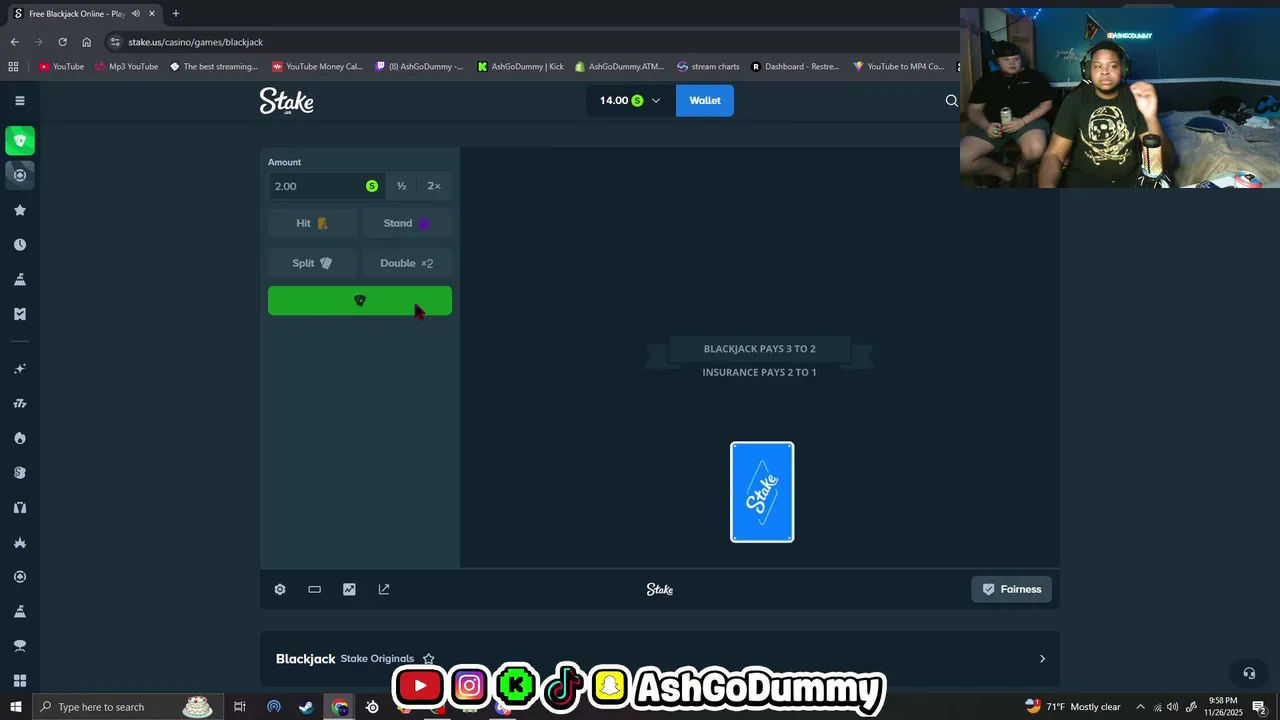Reload the page in browser
The width and height of the screenshot is (1280, 720).
click(x=62, y=42)
